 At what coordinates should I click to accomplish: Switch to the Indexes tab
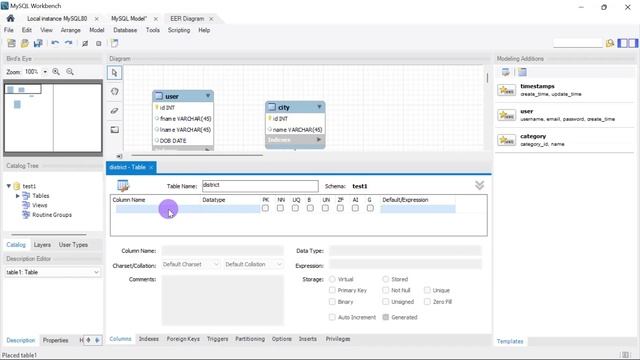tap(149, 339)
